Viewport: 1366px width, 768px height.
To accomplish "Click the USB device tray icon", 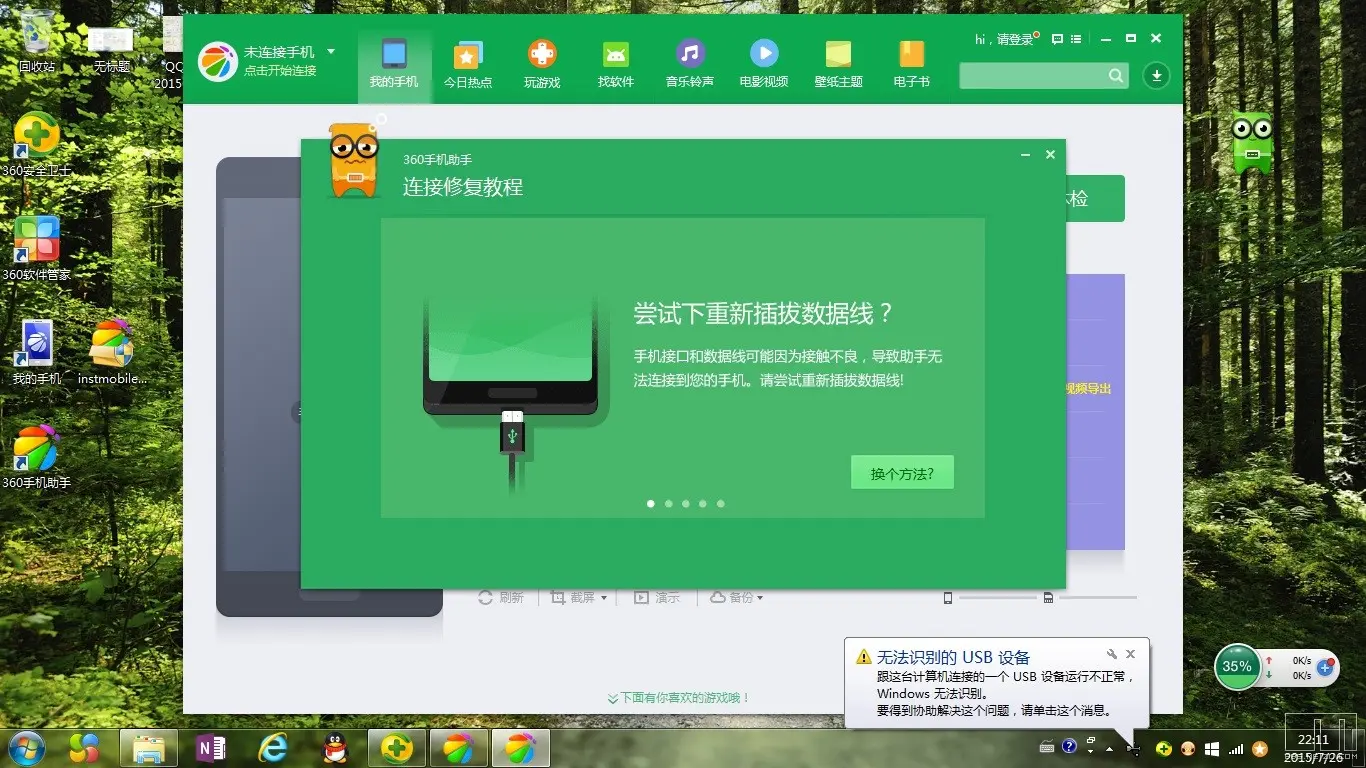I will (1133, 747).
